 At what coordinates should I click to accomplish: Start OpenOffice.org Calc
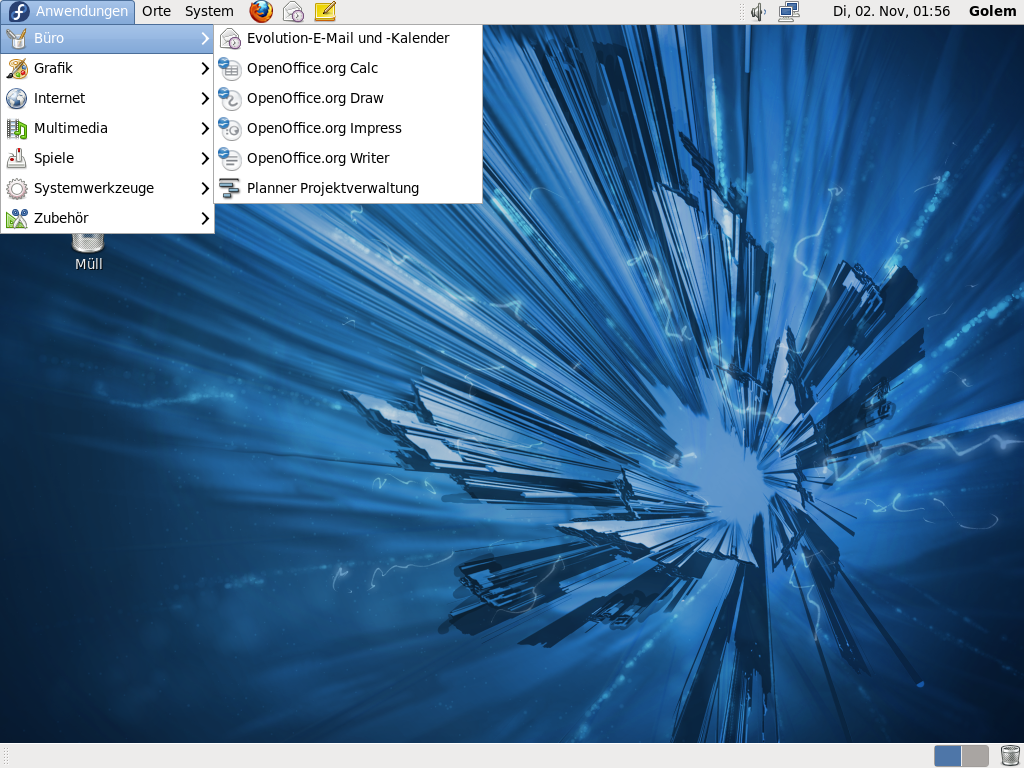point(312,68)
